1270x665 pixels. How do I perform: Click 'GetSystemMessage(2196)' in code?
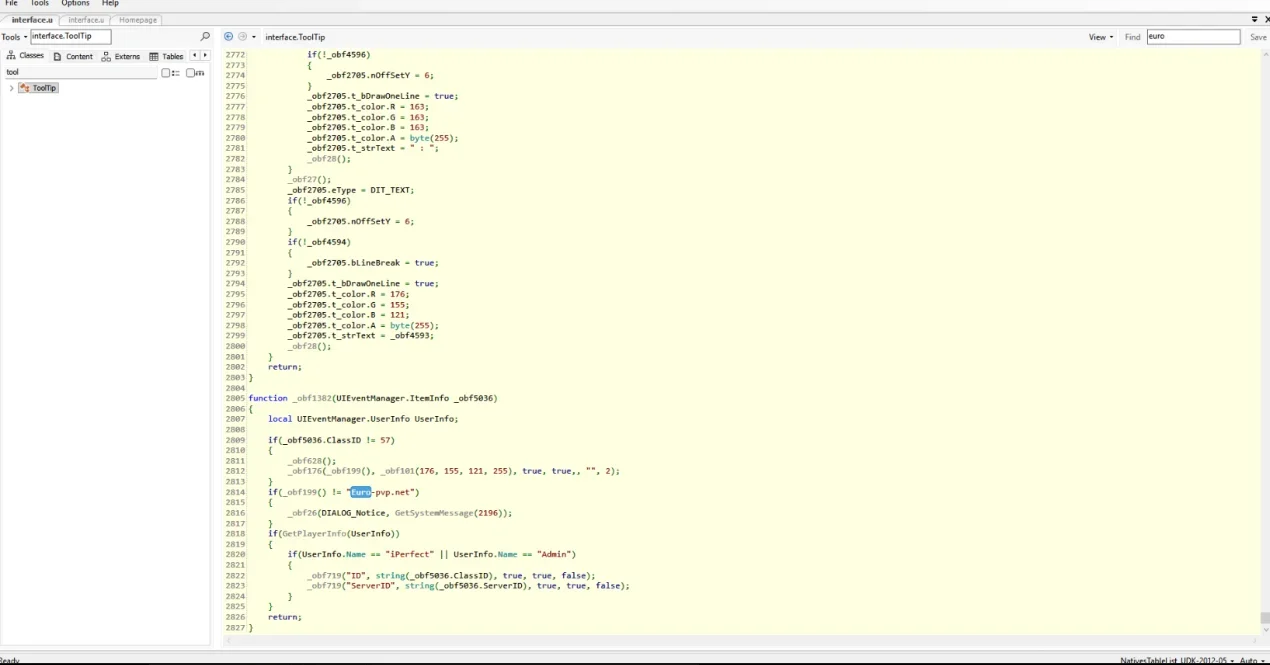tap(451, 513)
